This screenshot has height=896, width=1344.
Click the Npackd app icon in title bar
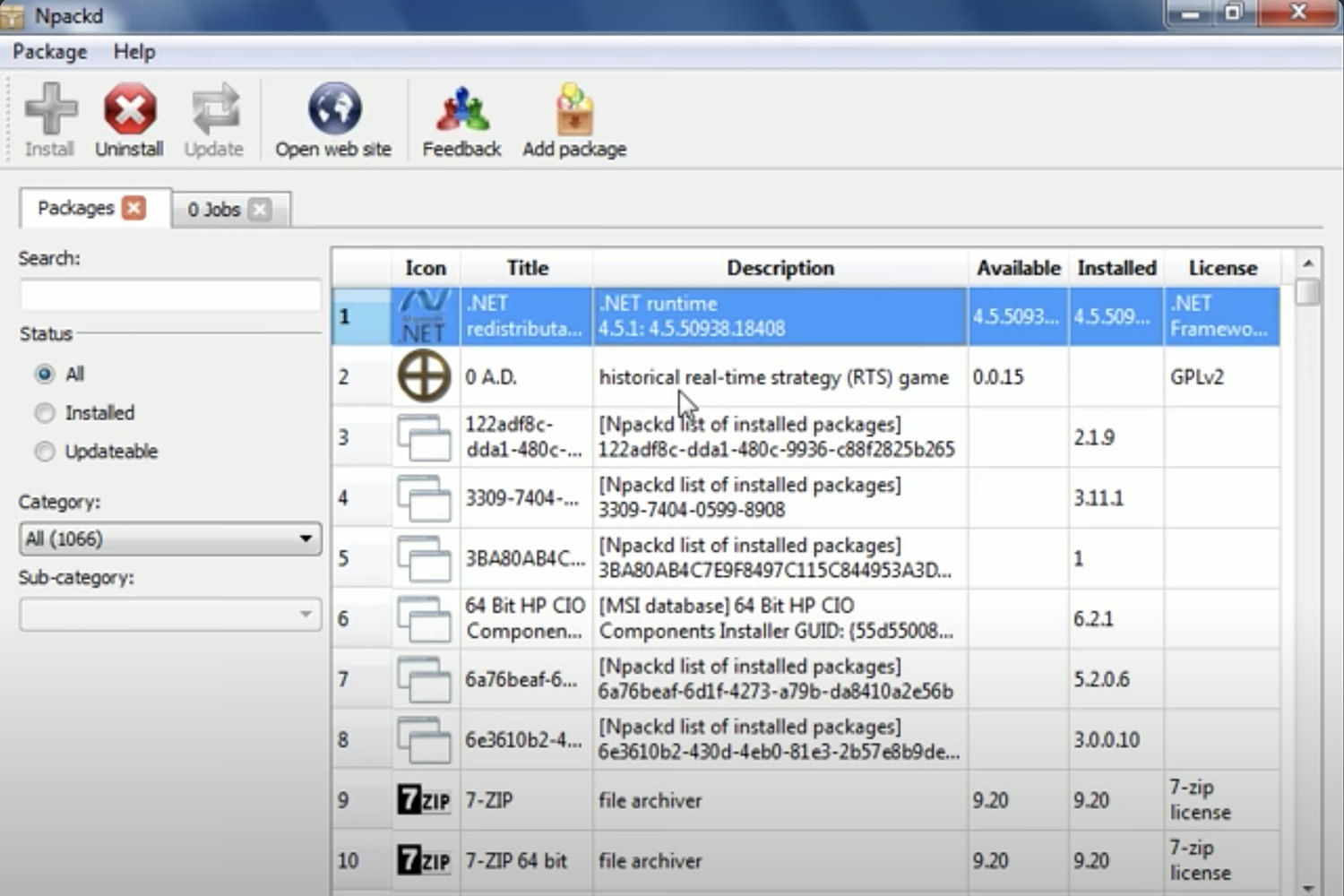click(x=13, y=15)
